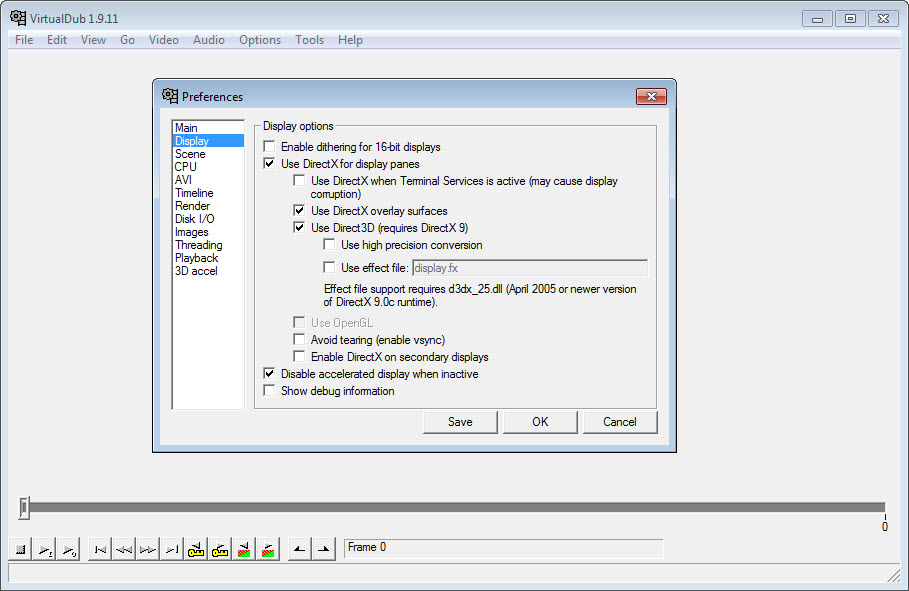Open the View menu
The height and width of the screenshot is (591, 909).
click(93, 39)
